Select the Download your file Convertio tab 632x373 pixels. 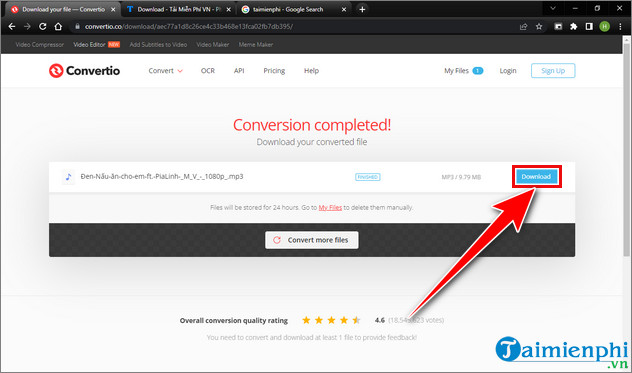[x=62, y=9]
